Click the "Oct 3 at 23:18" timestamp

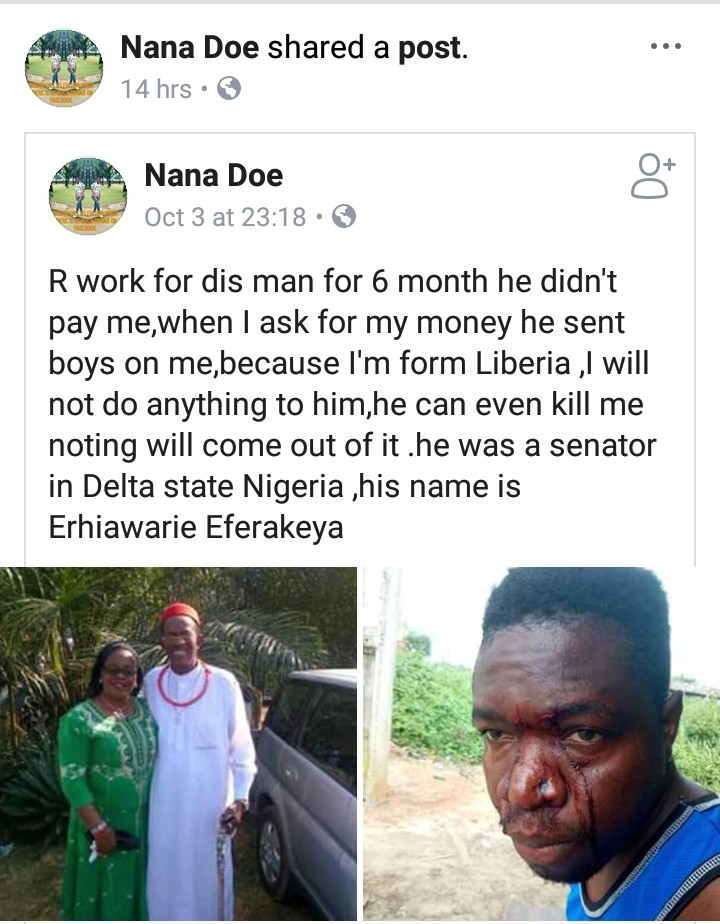(x=225, y=216)
